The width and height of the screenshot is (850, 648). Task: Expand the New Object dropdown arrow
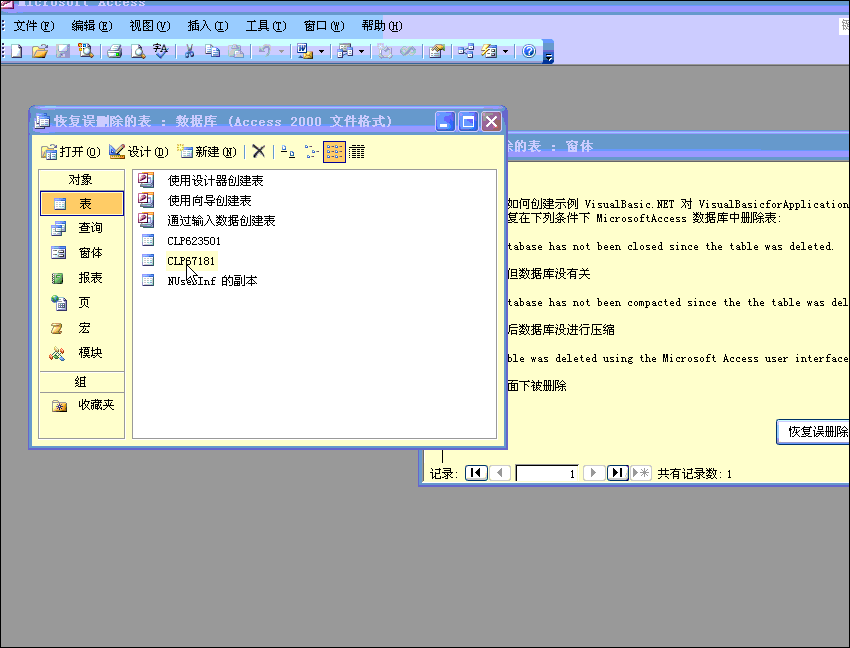505,52
